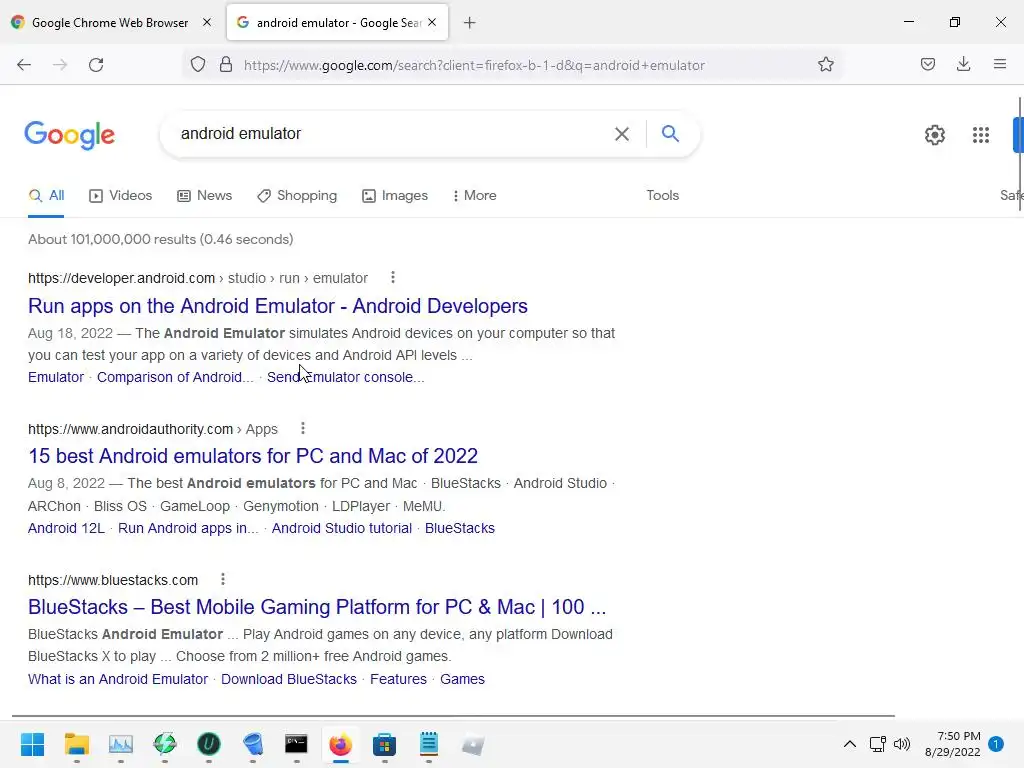Open the Android Studio tutorial sitelink
The height and width of the screenshot is (768, 1024).
[342, 528]
